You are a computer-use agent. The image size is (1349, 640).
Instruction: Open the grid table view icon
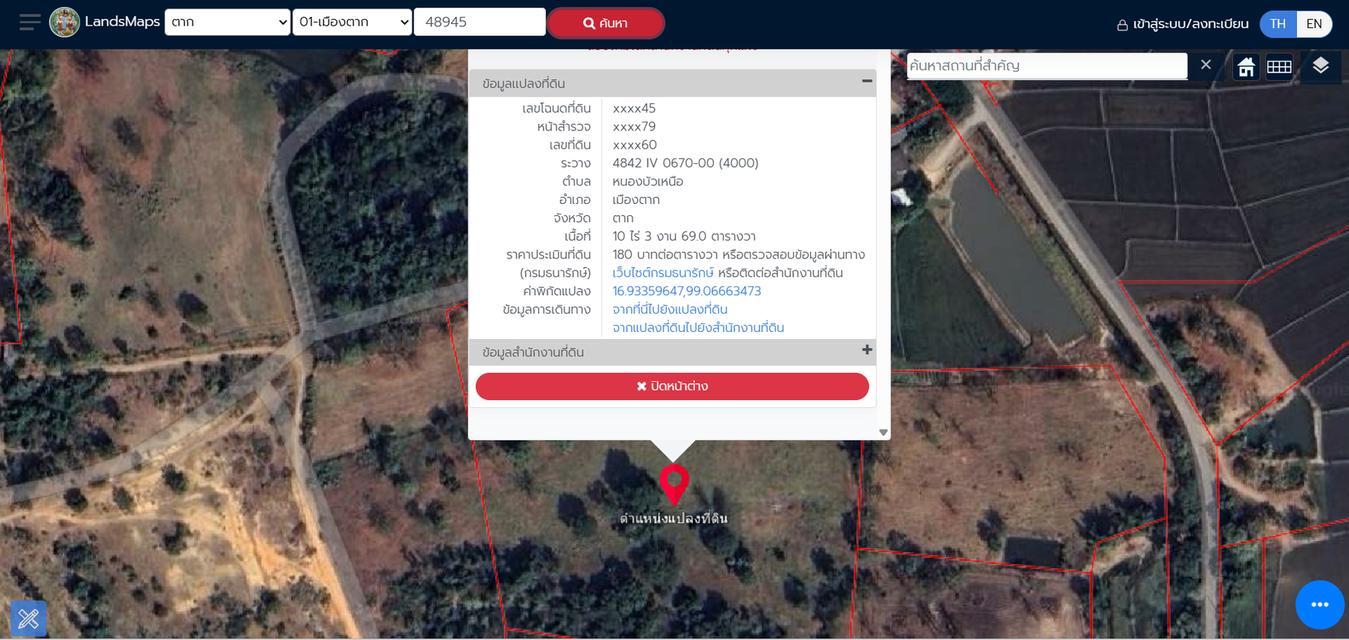point(1279,67)
